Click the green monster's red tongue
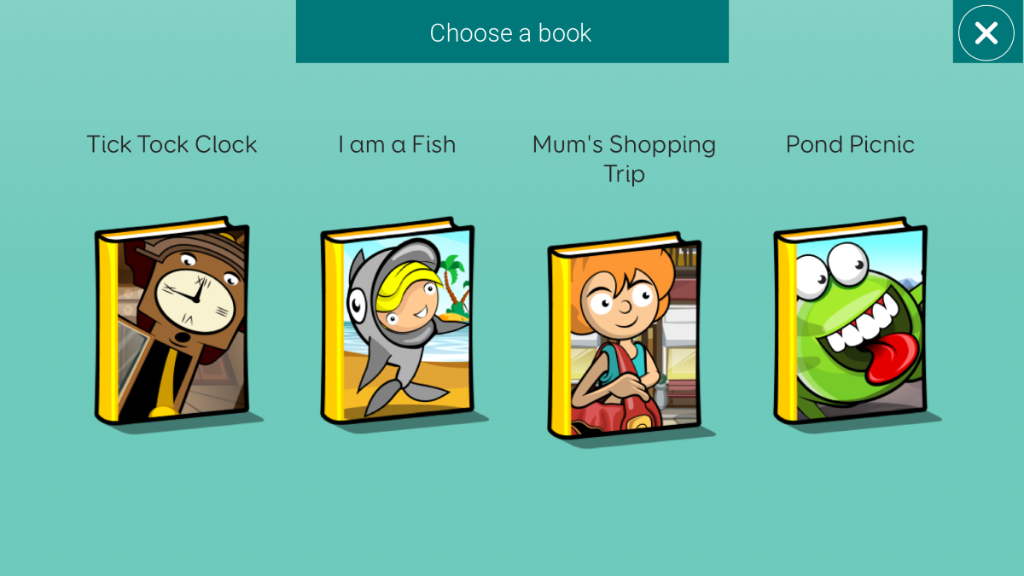The width and height of the screenshot is (1024, 576). pos(892,357)
